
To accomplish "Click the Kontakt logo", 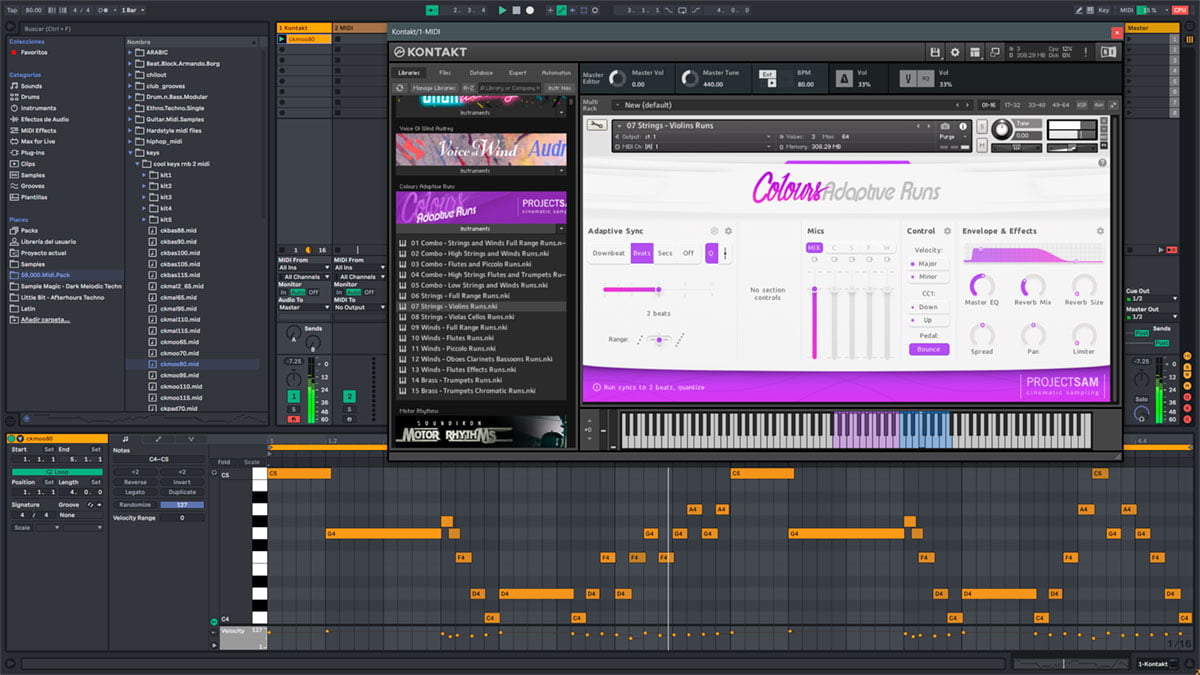I will (x=430, y=52).
